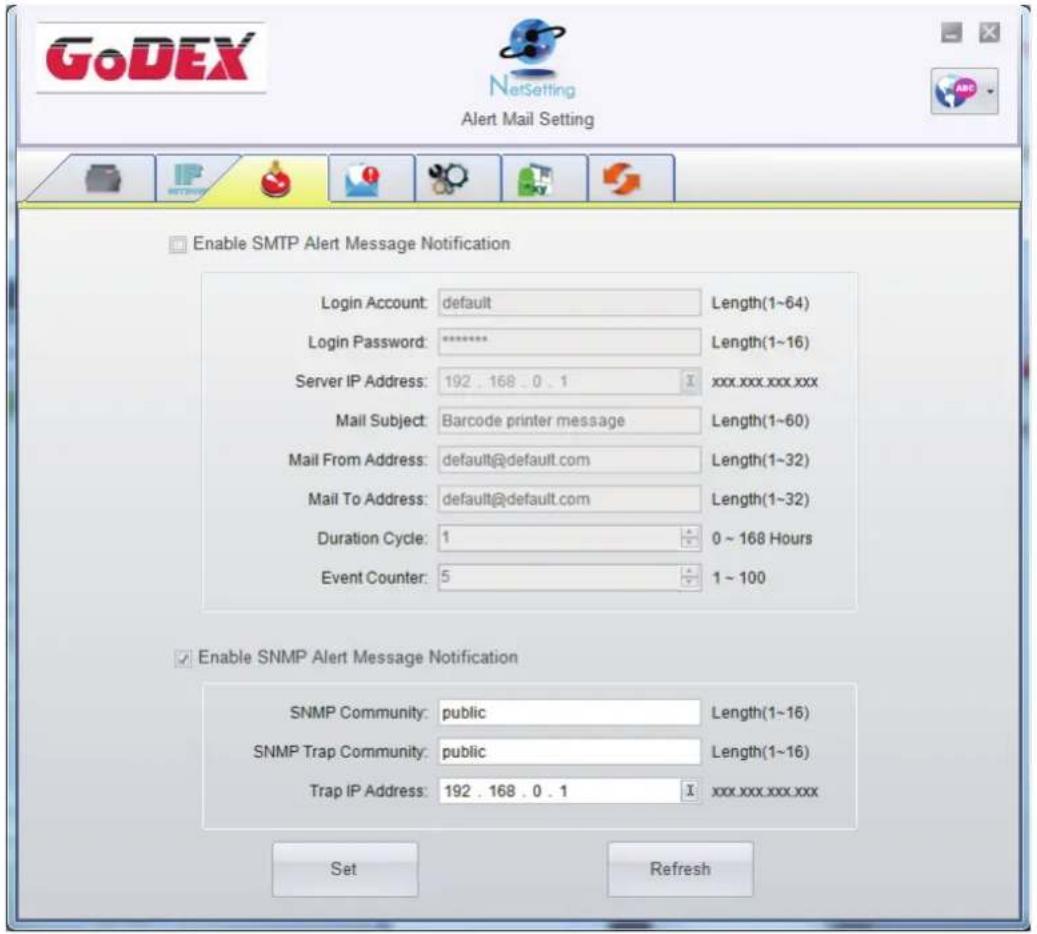Viewport: 1037px width, 934px height.
Task: Click the Event Counter value field
Action: click(559, 577)
